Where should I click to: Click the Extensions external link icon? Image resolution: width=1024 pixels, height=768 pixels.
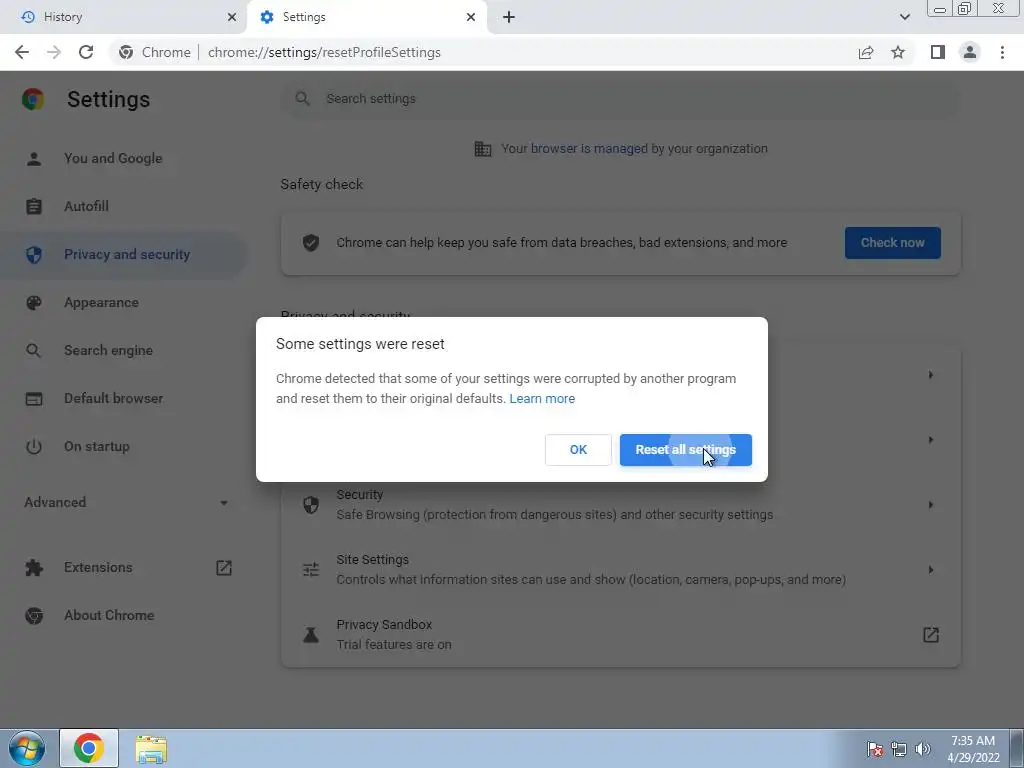(224, 568)
